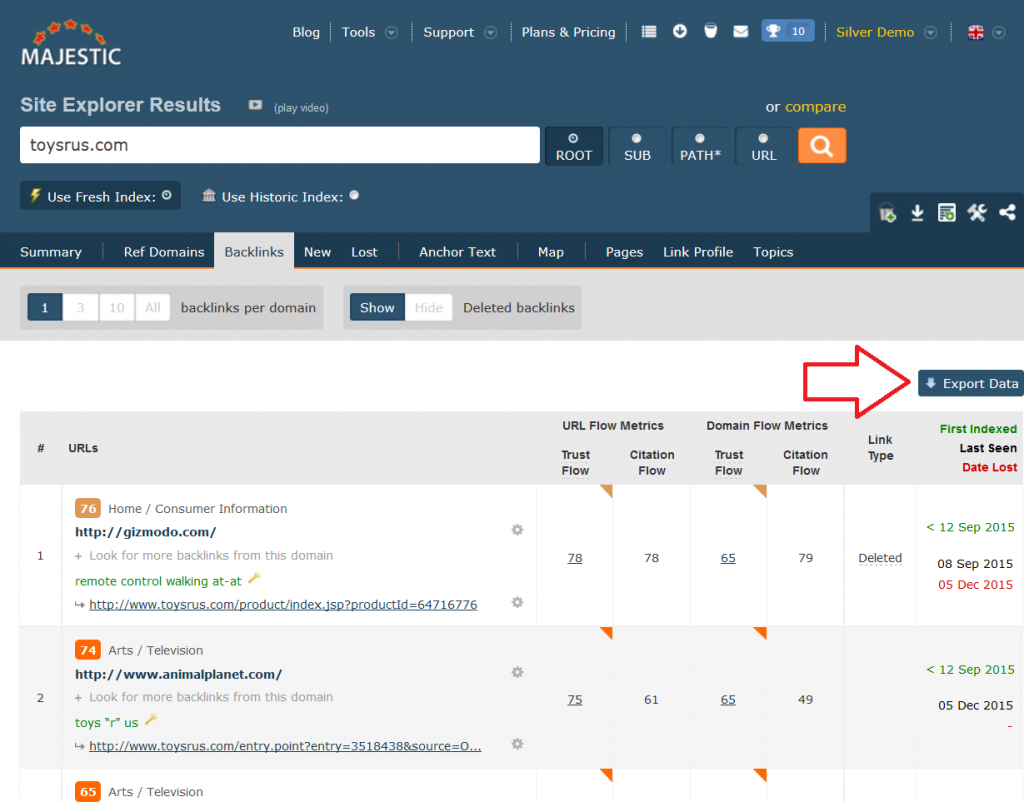Click gear icon beside toysrus product URL
Image resolution: width=1024 pixels, height=802 pixels.
tap(517, 602)
